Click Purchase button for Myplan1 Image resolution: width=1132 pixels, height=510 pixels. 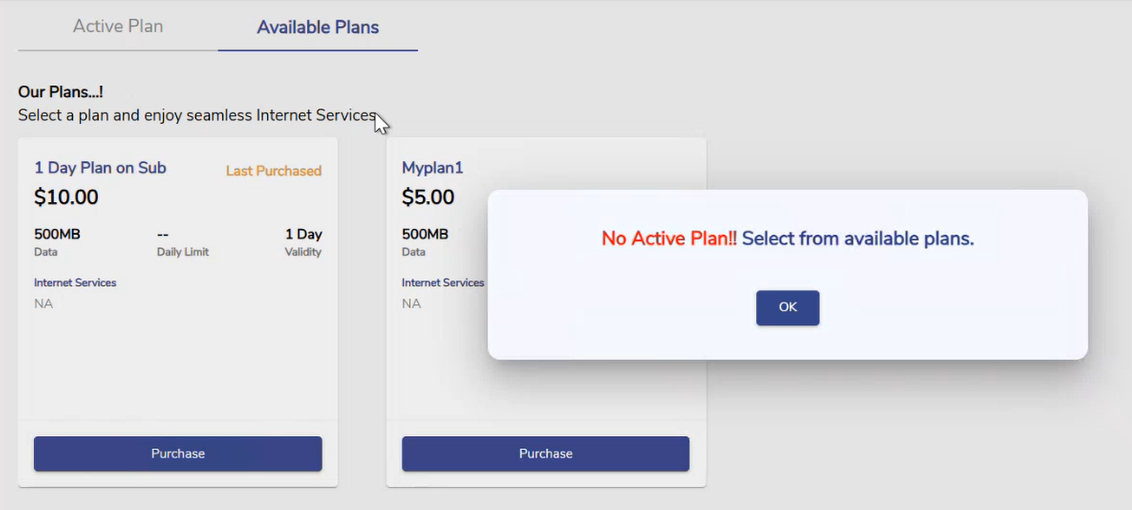pos(545,454)
